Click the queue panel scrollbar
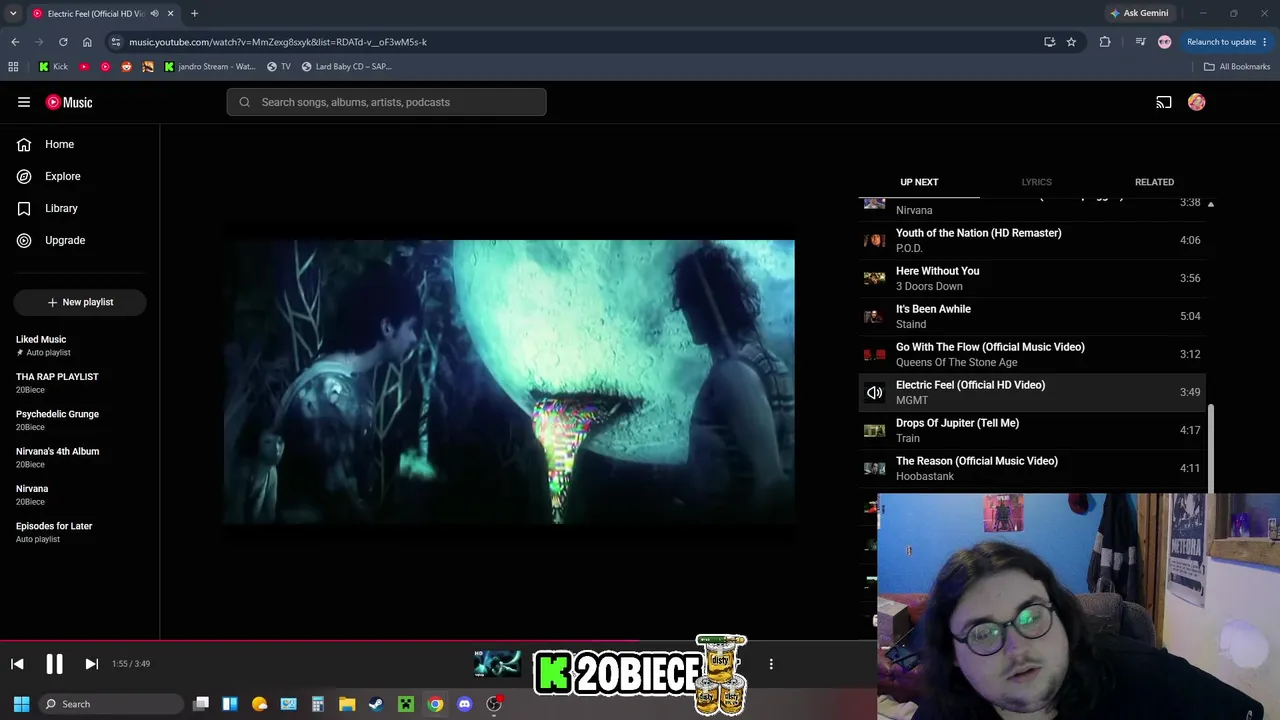The height and width of the screenshot is (720, 1280). 1211,449
